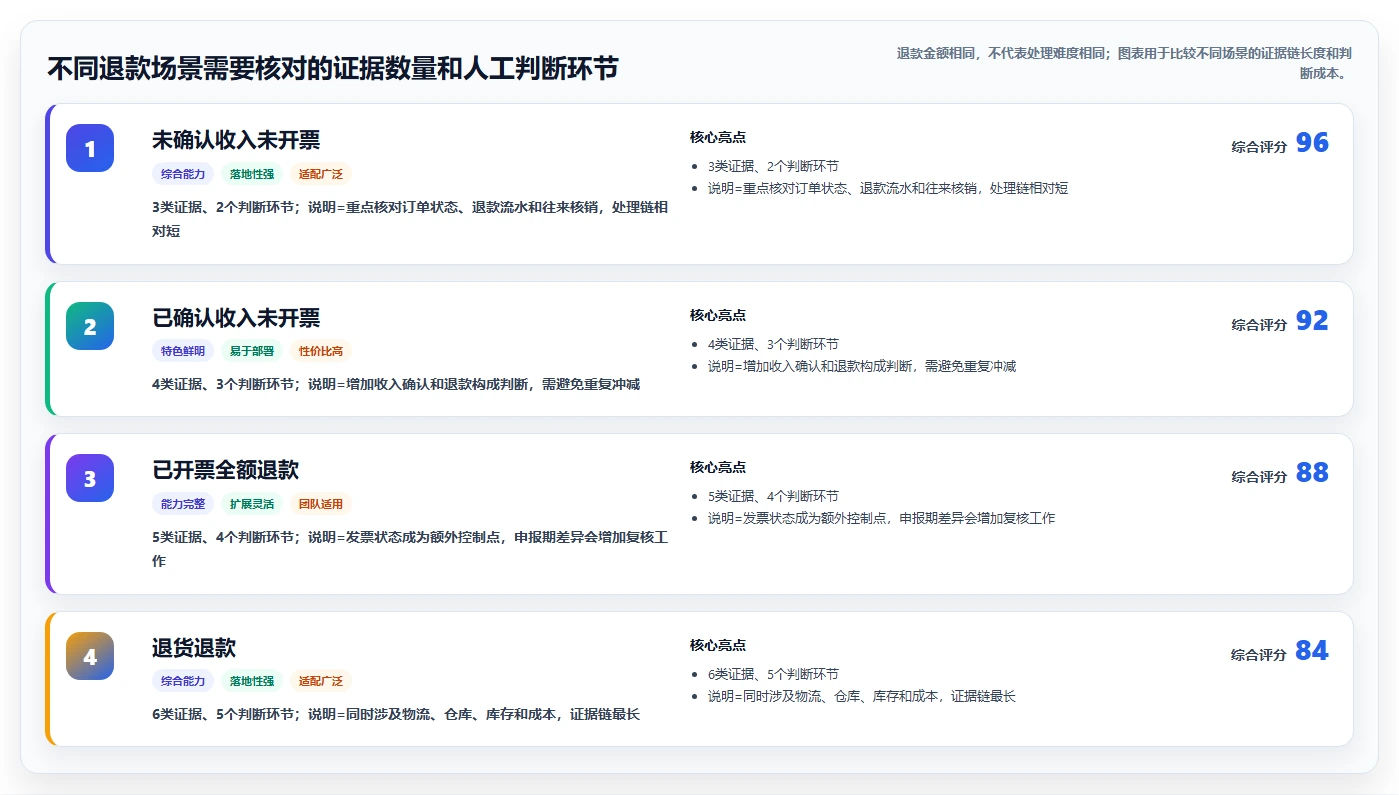This screenshot has height=795, width=1399.
Task: Click bold description under 已确认收入未开票 tags
Action: pyautogui.click(x=396, y=384)
